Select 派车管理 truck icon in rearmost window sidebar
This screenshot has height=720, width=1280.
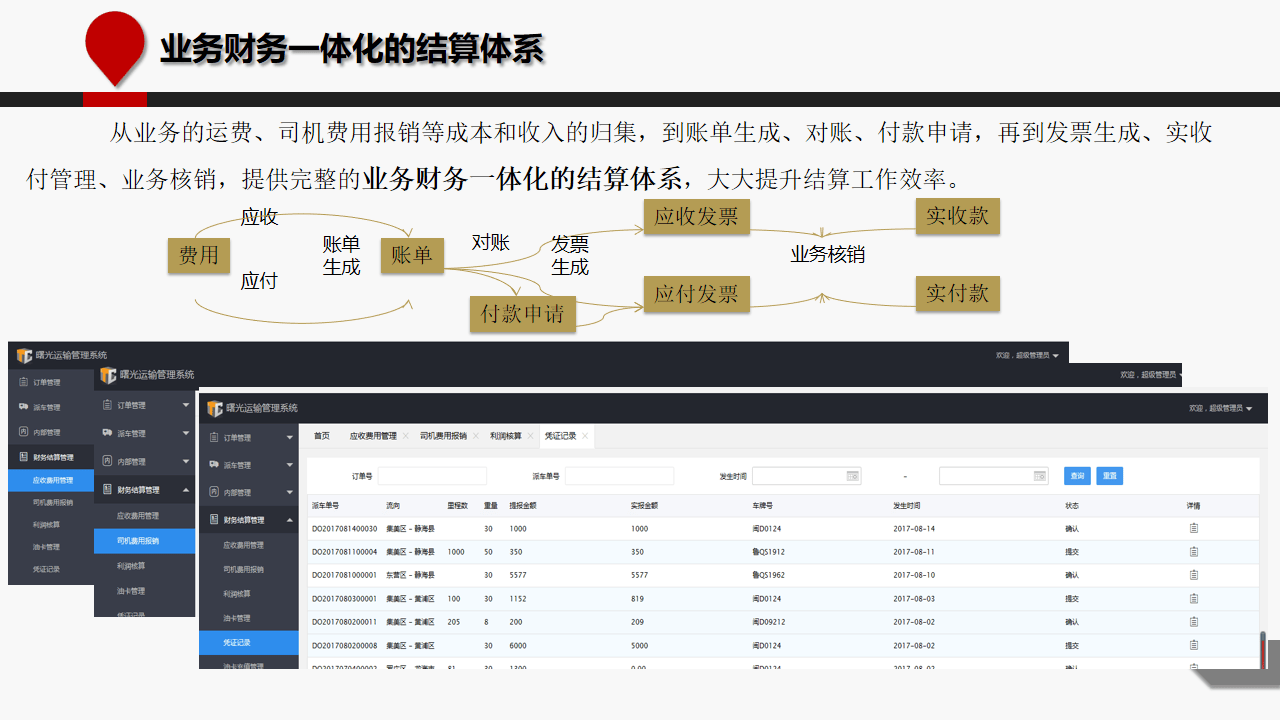[23, 407]
